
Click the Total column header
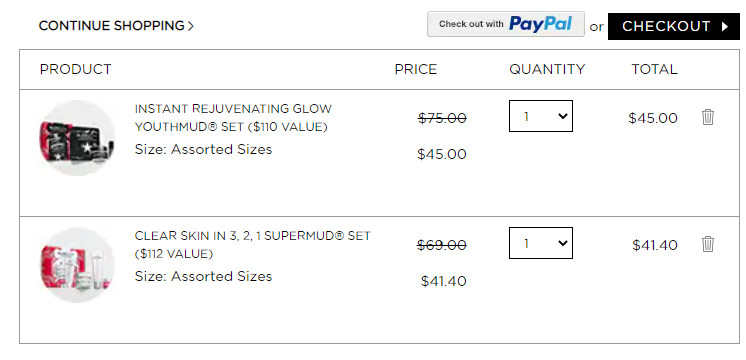pos(654,69)
